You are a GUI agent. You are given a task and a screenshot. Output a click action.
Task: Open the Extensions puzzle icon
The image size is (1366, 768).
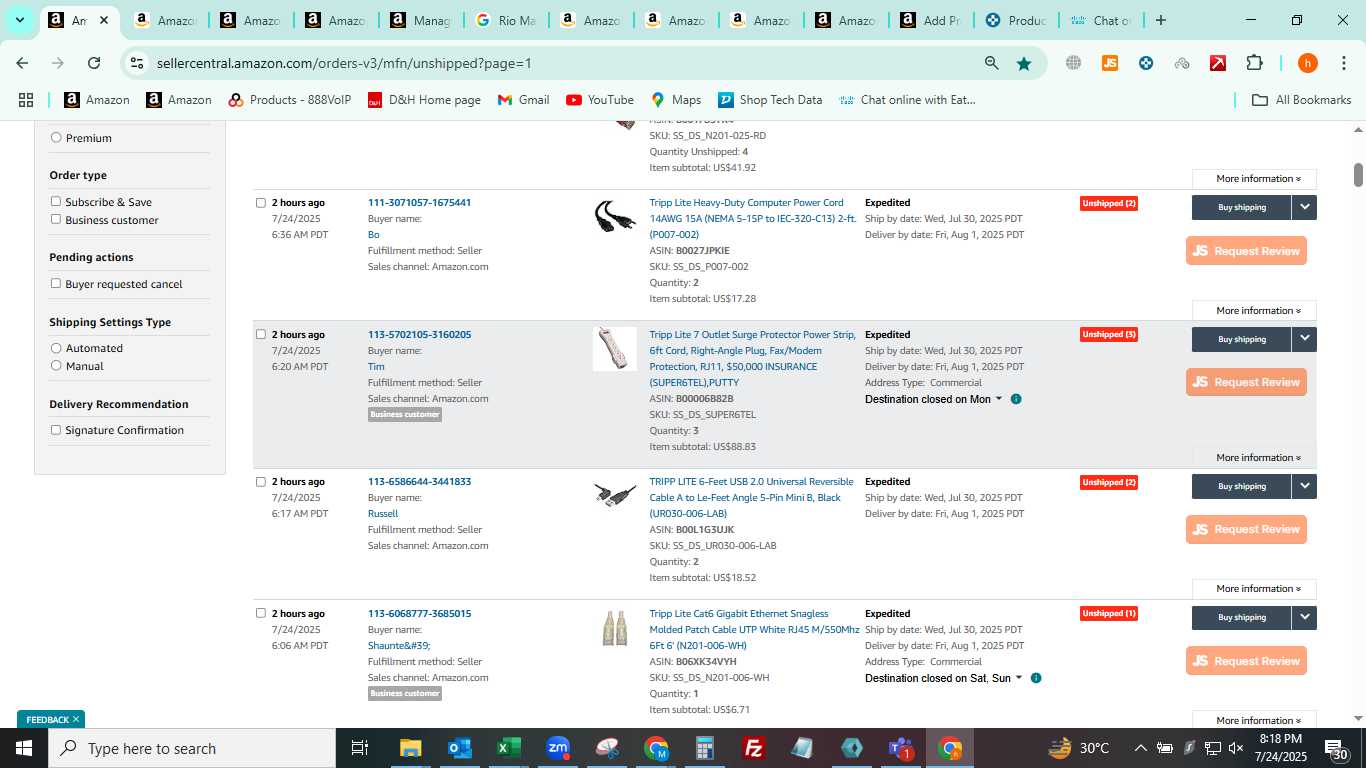(x=1254, y=63)
